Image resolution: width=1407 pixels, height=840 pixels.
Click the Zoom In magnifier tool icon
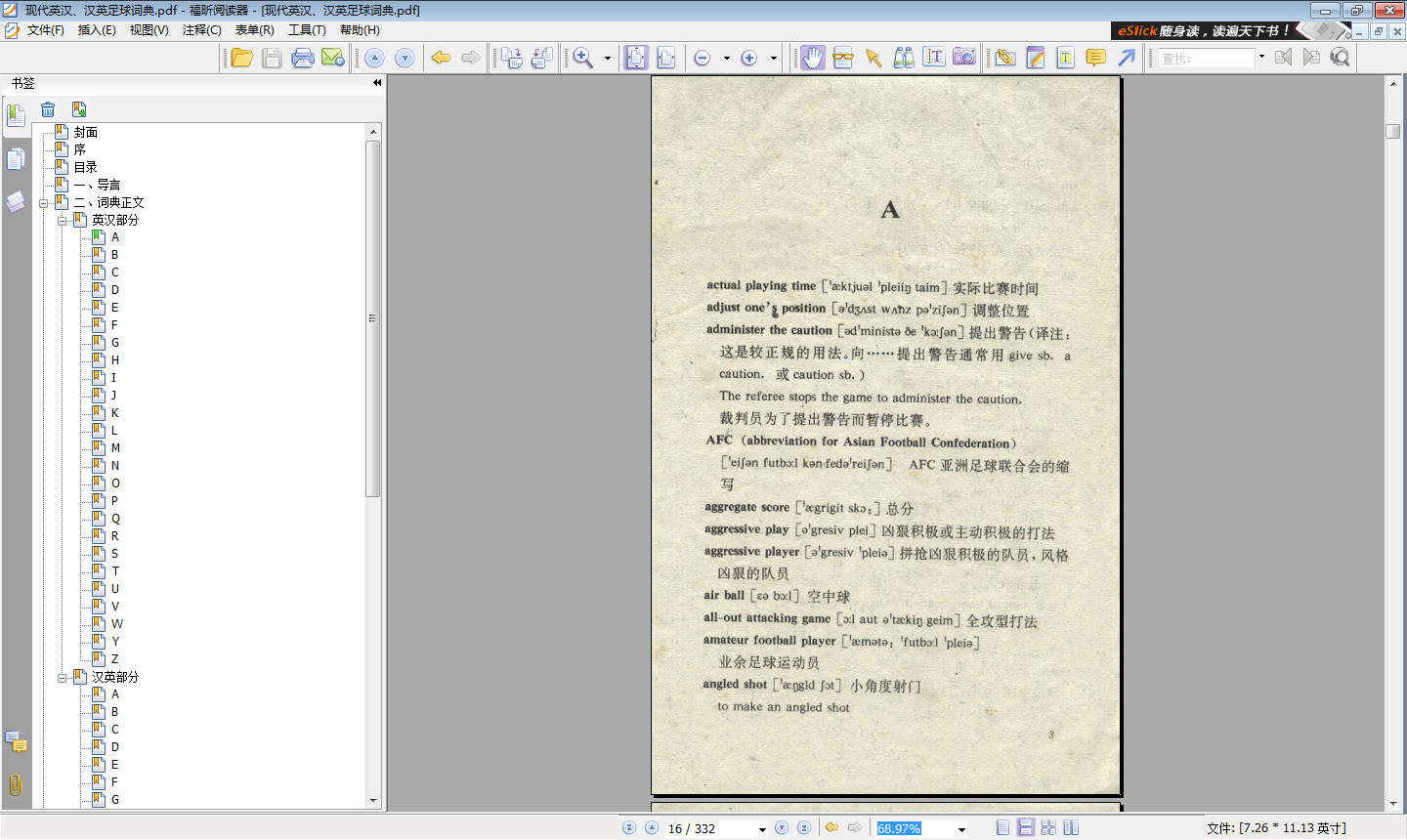click(x=583, y=58)
